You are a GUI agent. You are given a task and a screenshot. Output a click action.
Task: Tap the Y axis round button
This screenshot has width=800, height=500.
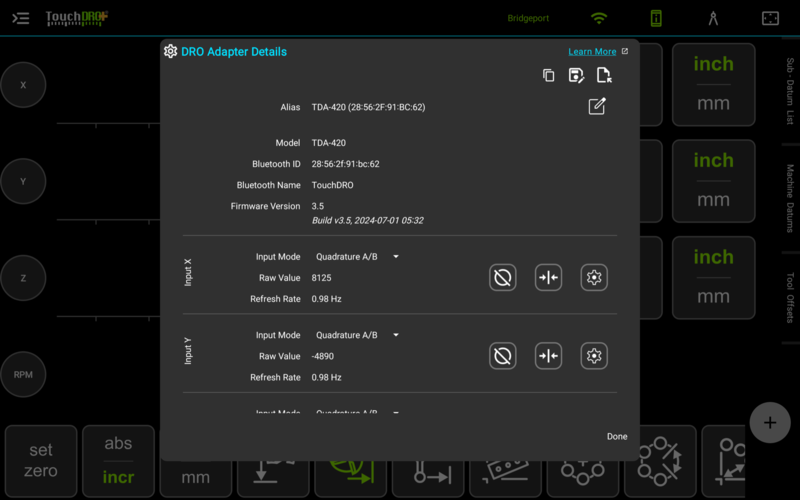(x=23, y=181)
